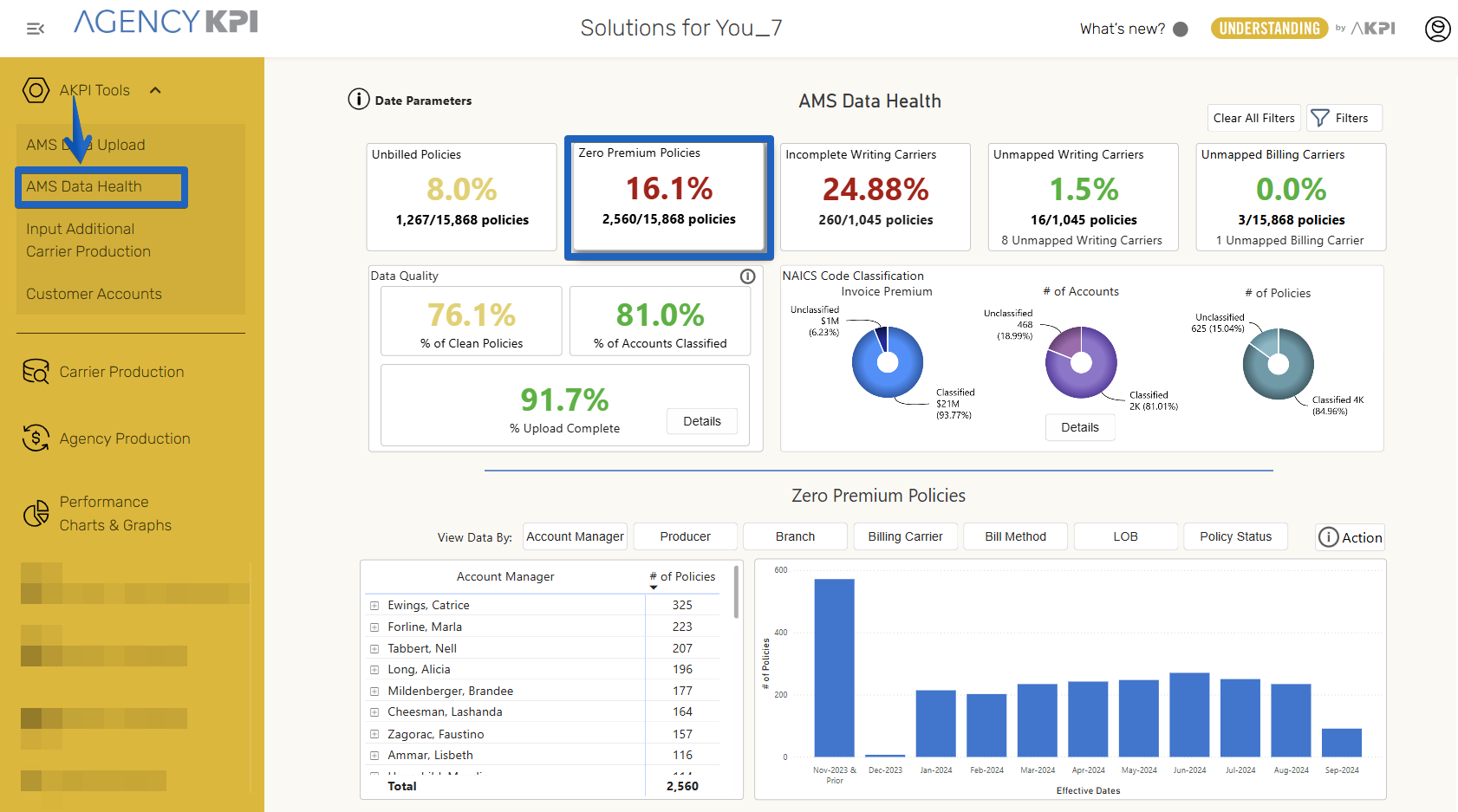Click the Account Manager column header
This screenshot has width=1458, height=812.
pyautogui.click(x=505, y=576)
